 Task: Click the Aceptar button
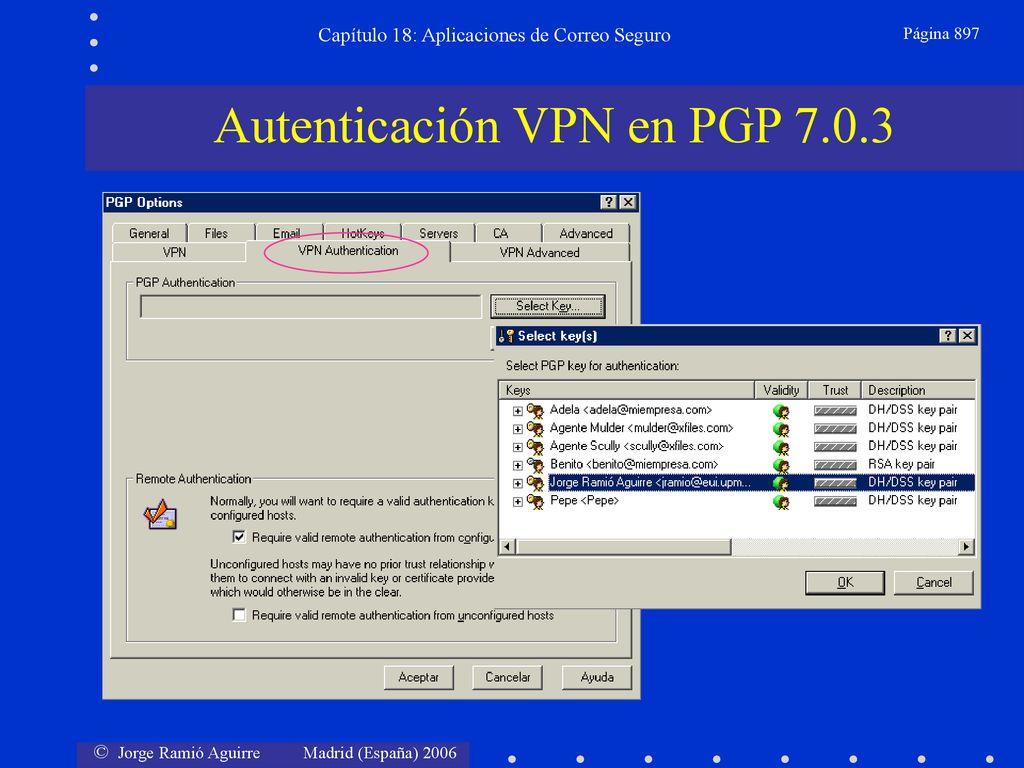pos(419,677)
